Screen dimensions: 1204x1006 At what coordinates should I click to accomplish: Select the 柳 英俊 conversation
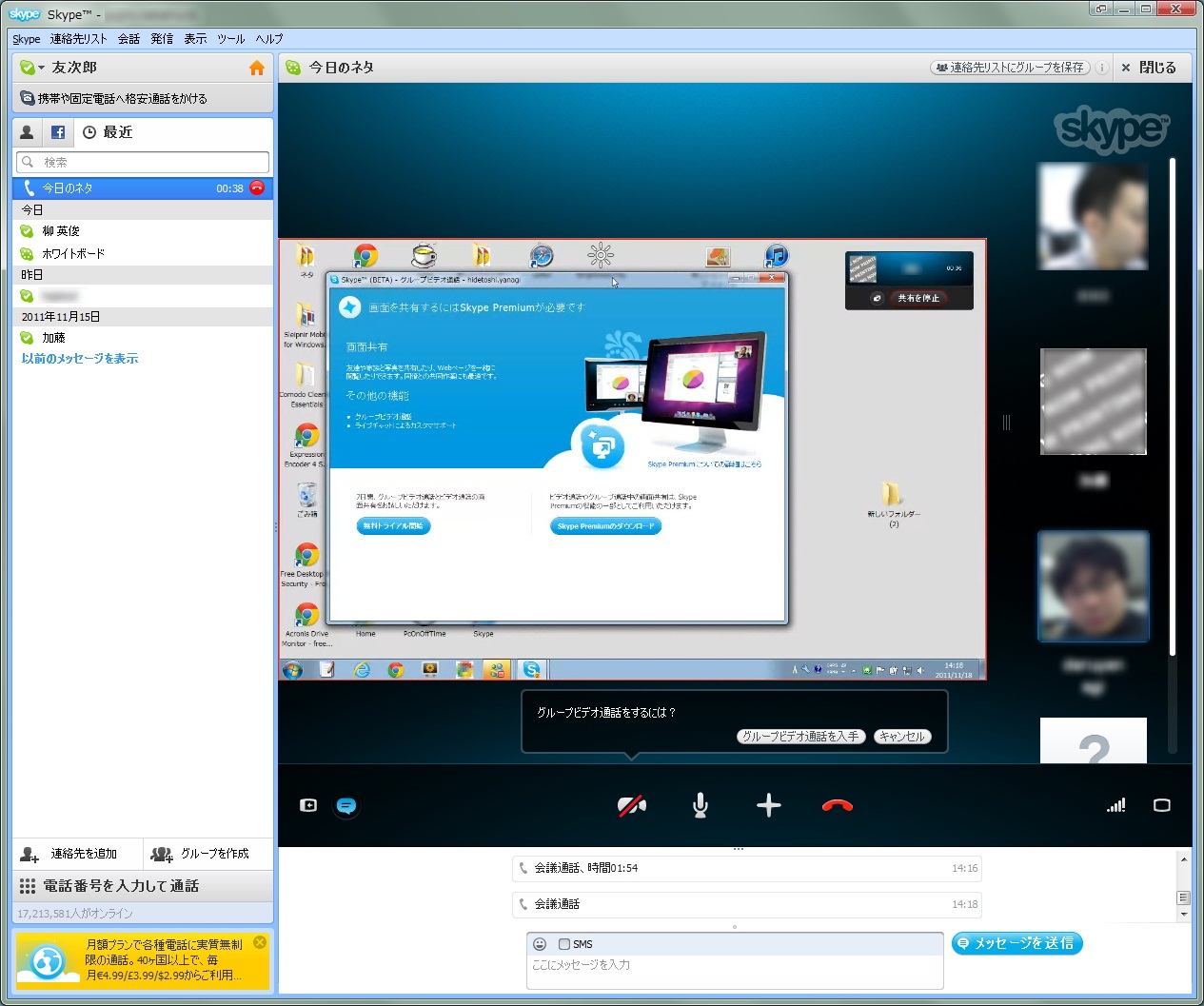click(143, 231)
